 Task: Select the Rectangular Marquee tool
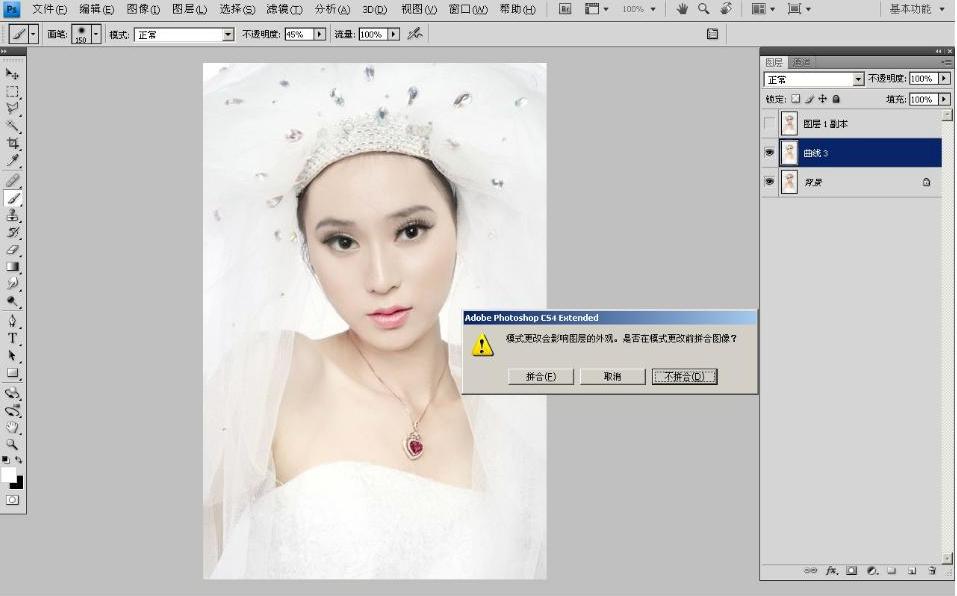(12, 92)
